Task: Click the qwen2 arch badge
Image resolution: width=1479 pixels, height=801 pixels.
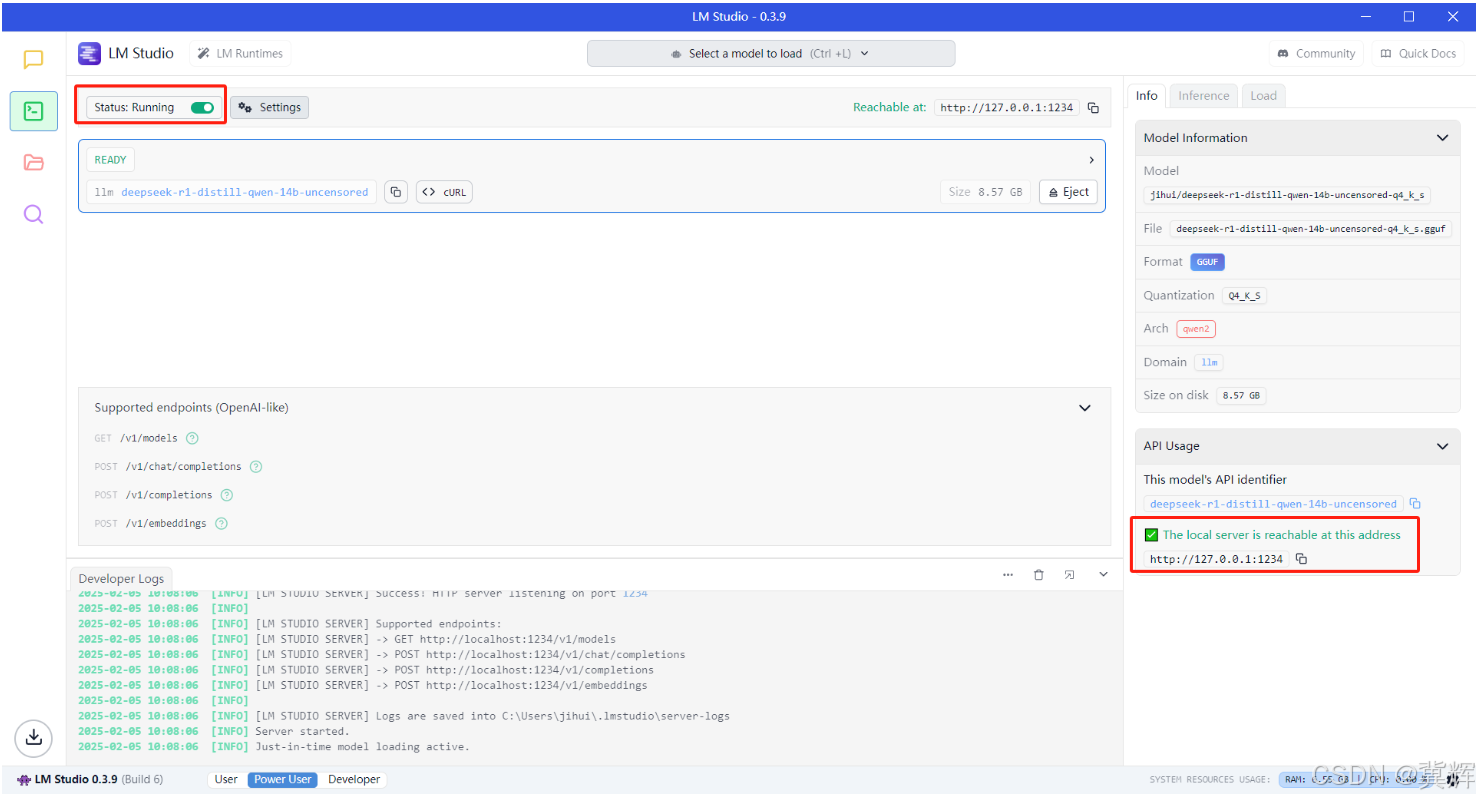Action: pyautogui.click(x=1196, y=329)
